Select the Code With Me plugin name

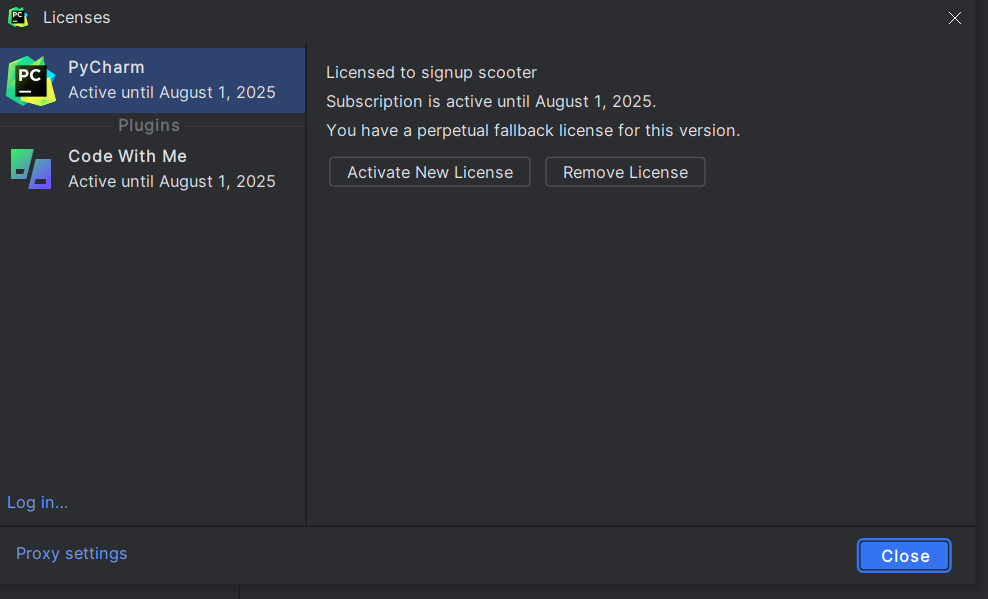point(127,157)
